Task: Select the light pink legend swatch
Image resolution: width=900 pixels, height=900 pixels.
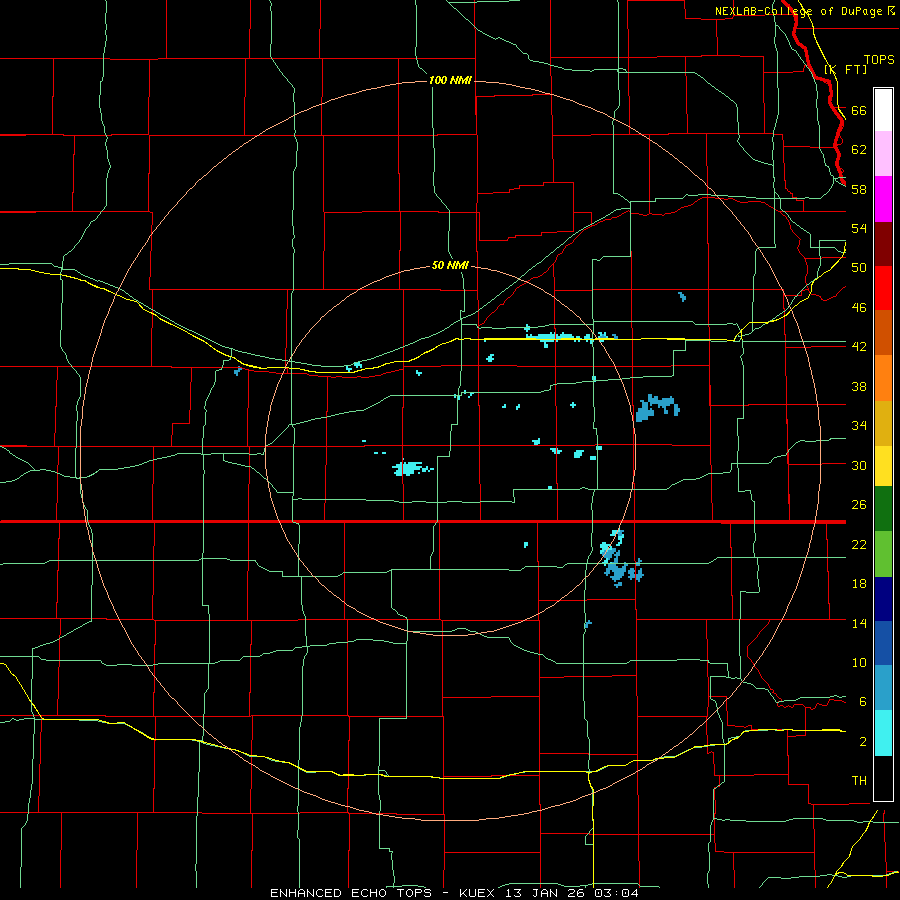Action: tap(883, 153)
